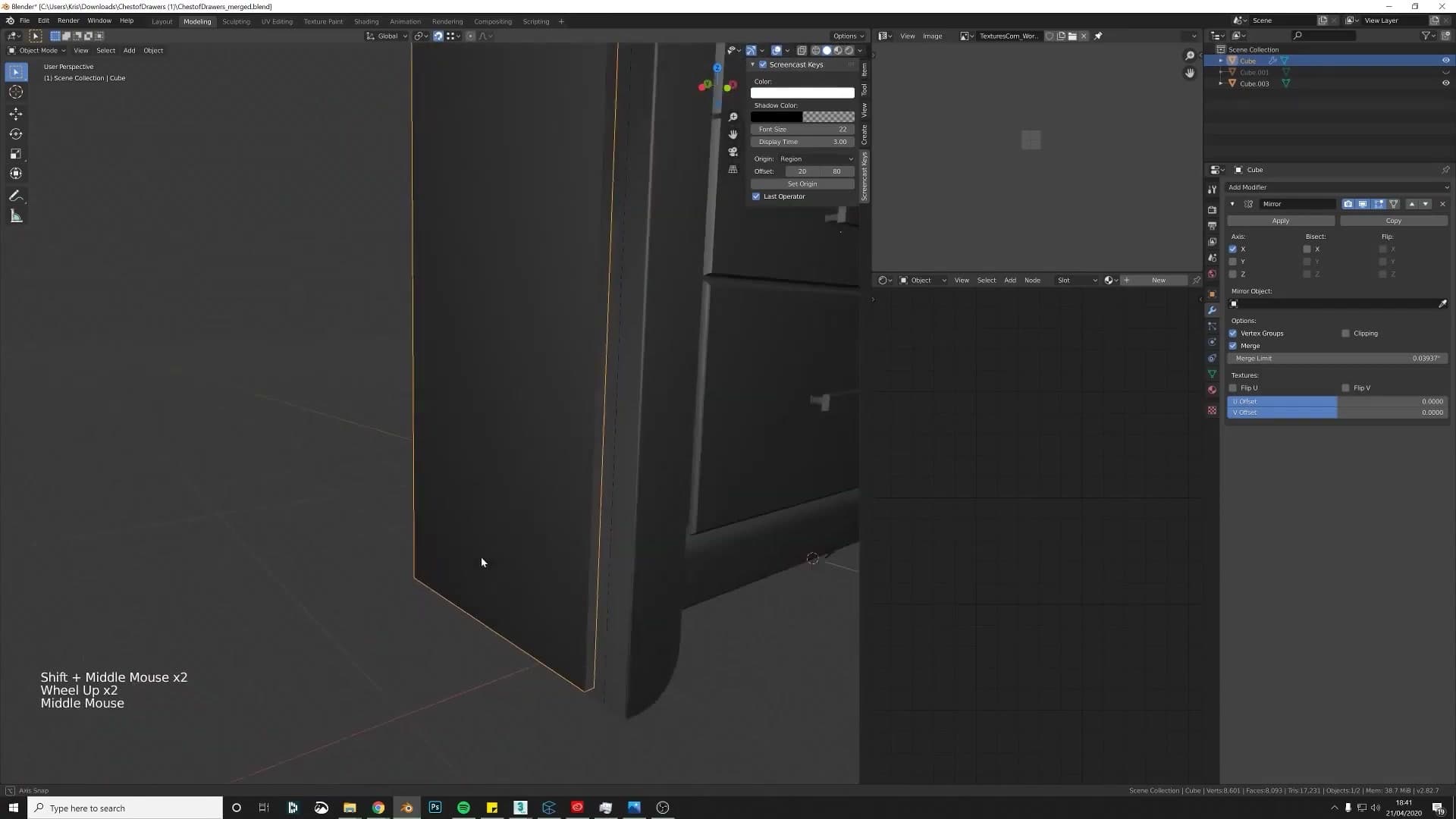
Task: Click the Image Editor zoom icon
Action: pos(1190,55)
